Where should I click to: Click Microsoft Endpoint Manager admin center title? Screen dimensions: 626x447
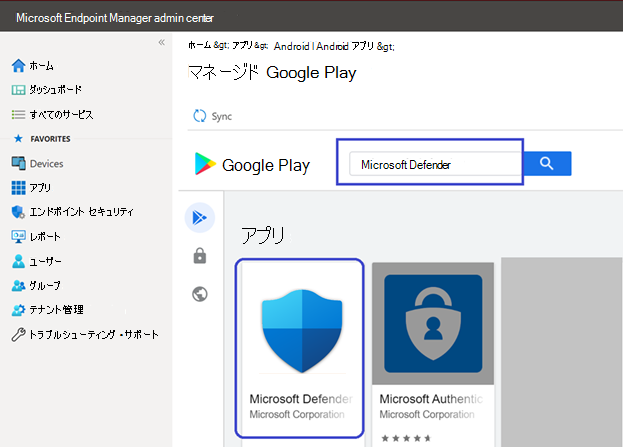point(115,18)
